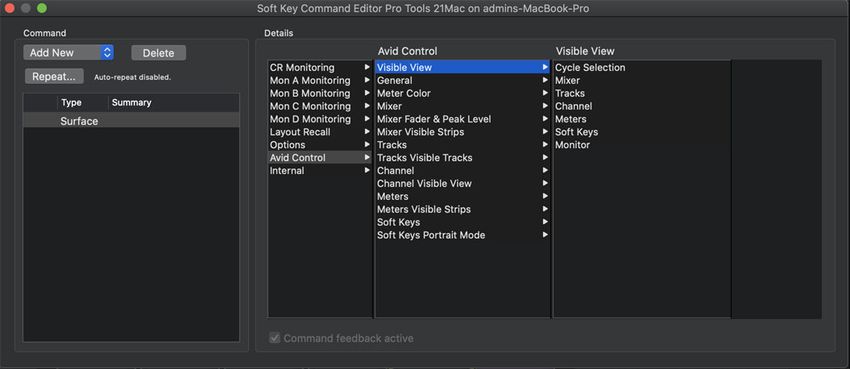The width and height of the screenshot is (850, 369).
Task: Expand arrow next to Mixer Visible Strips
Action: [545, 132]
